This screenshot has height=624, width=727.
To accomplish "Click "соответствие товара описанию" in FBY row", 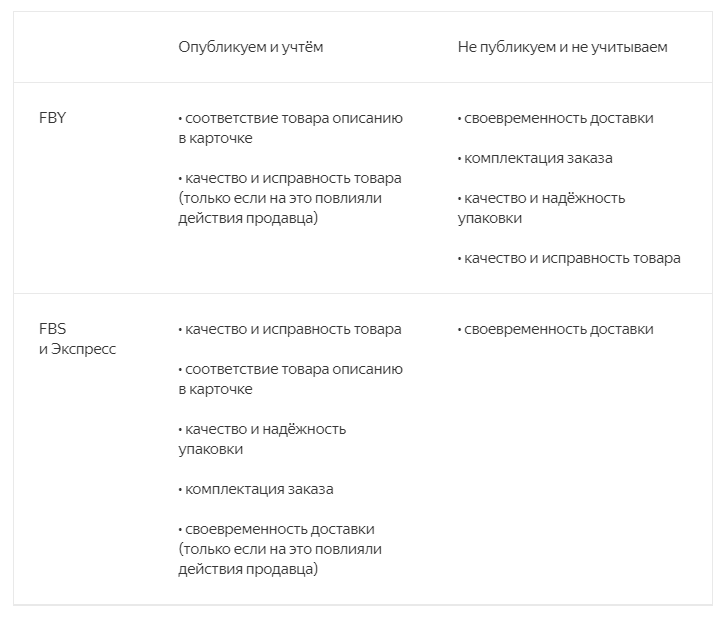I will tap(290, 118).
